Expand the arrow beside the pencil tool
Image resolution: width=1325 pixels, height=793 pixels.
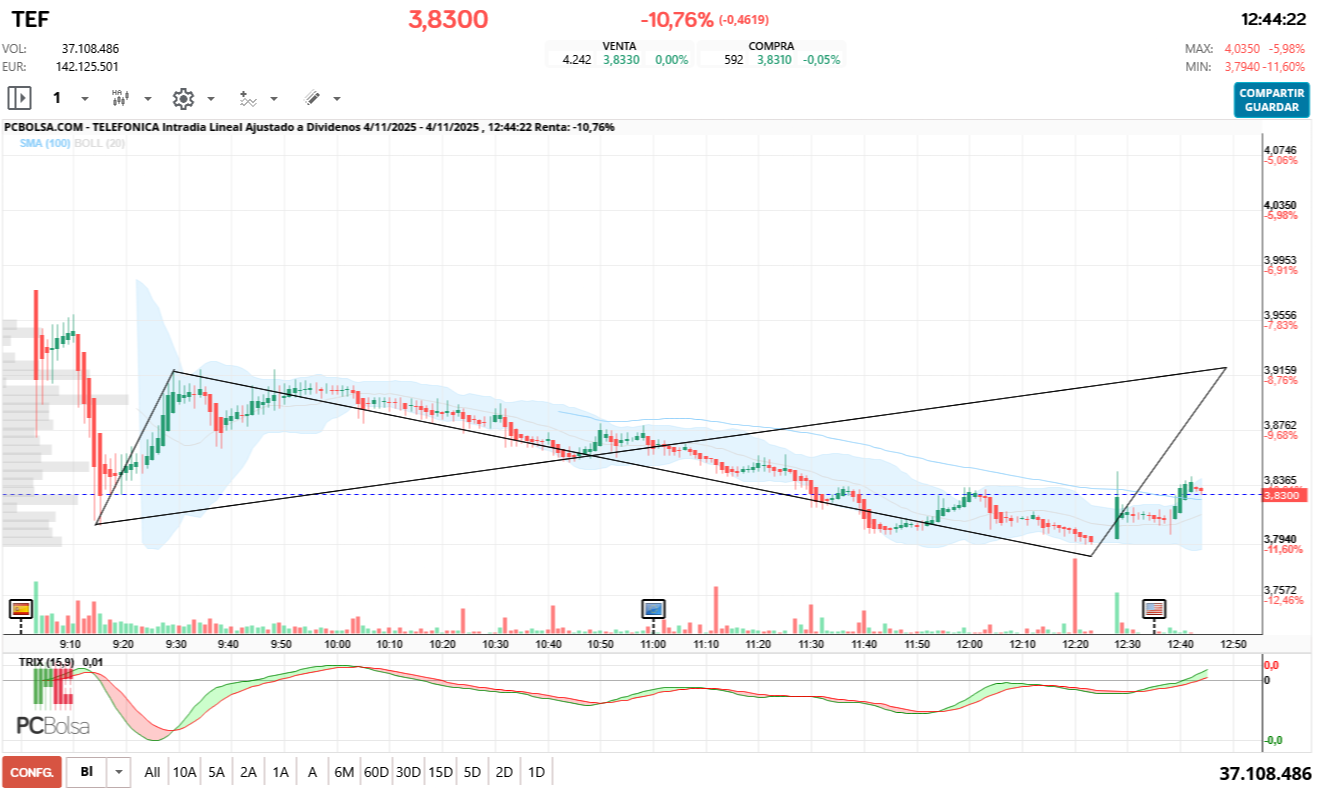point(337,98)
